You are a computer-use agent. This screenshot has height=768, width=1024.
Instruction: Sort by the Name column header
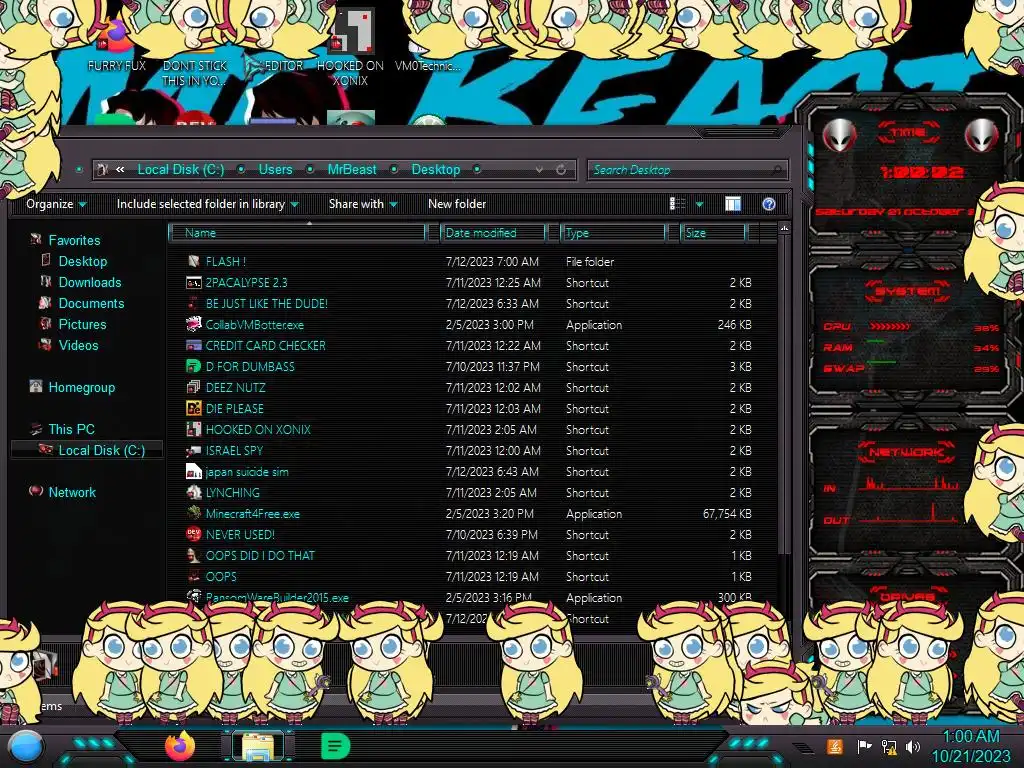pos(298,232)
